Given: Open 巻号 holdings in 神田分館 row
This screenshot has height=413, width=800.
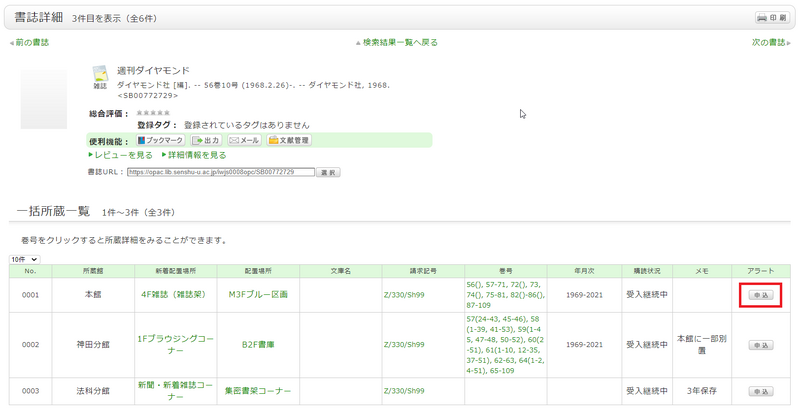Looking at the screenshot, I should tap(505, 345).
